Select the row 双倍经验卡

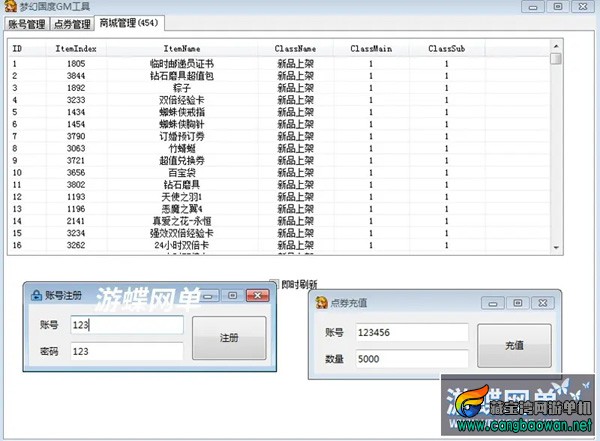pyautogui.click(x=279, y=100)
